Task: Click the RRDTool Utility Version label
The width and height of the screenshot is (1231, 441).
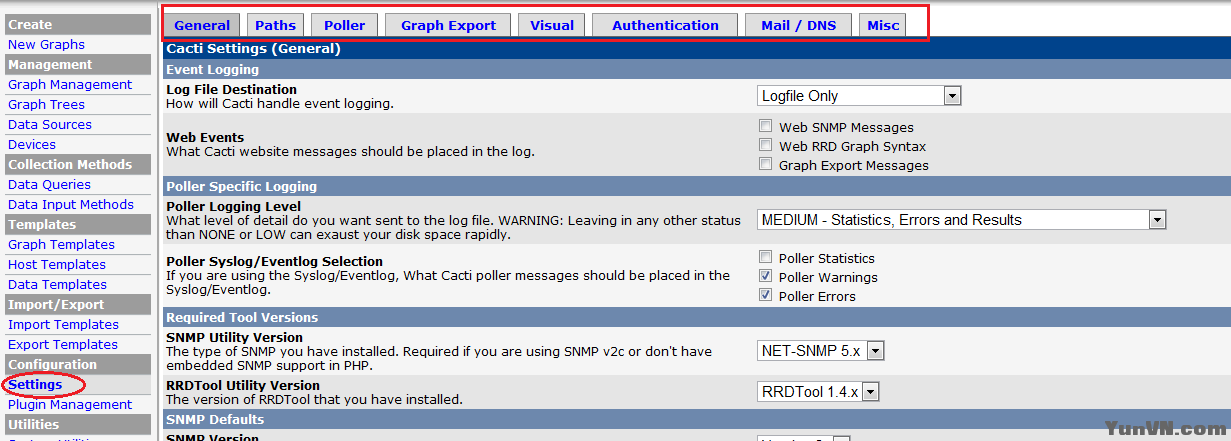Action: coord(243,385)
